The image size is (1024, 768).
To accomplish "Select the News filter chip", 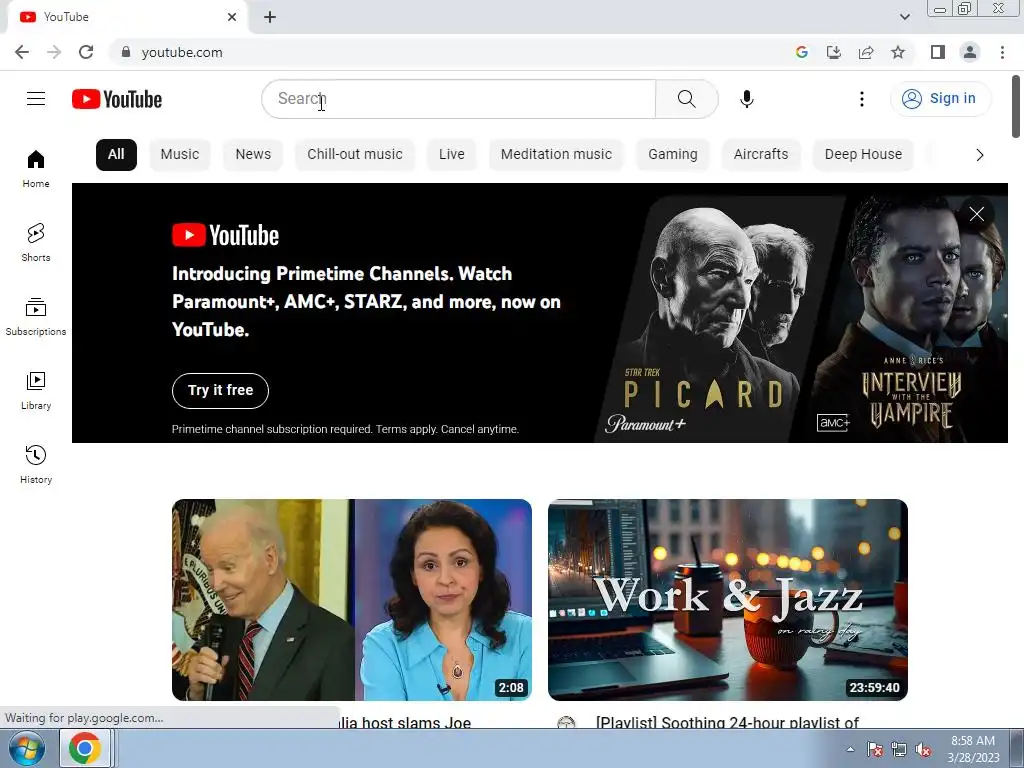I will pyautogui.click(x=253, y=155).
